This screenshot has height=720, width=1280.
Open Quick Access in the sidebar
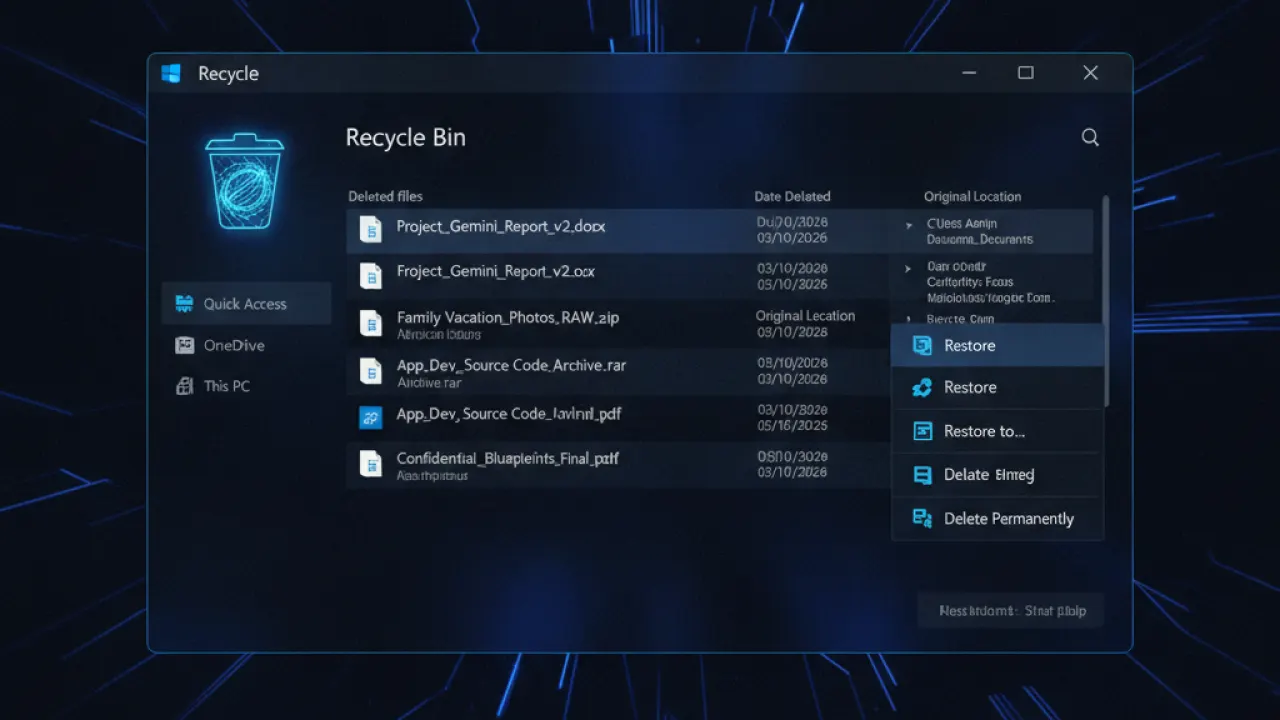(246, 303)
